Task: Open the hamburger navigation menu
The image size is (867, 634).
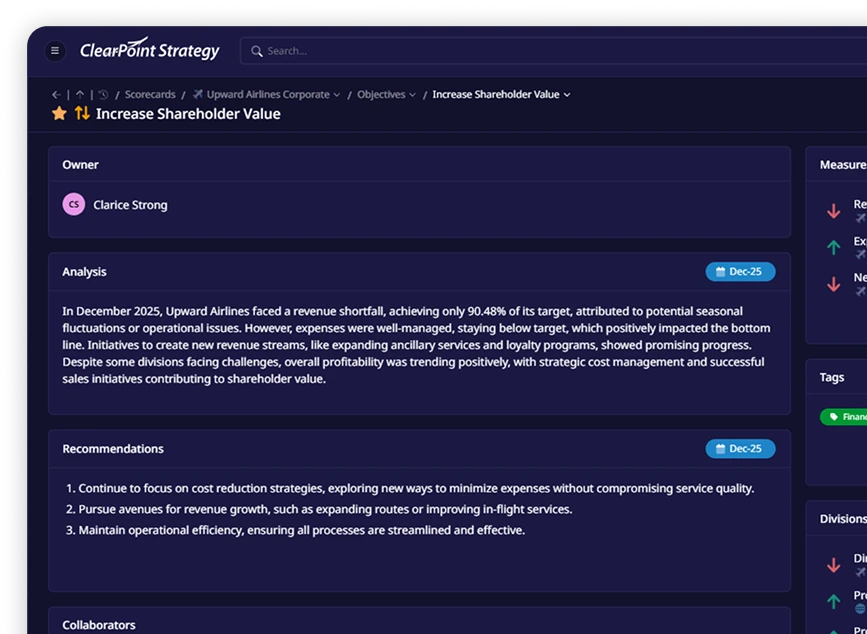Action: 55,51
